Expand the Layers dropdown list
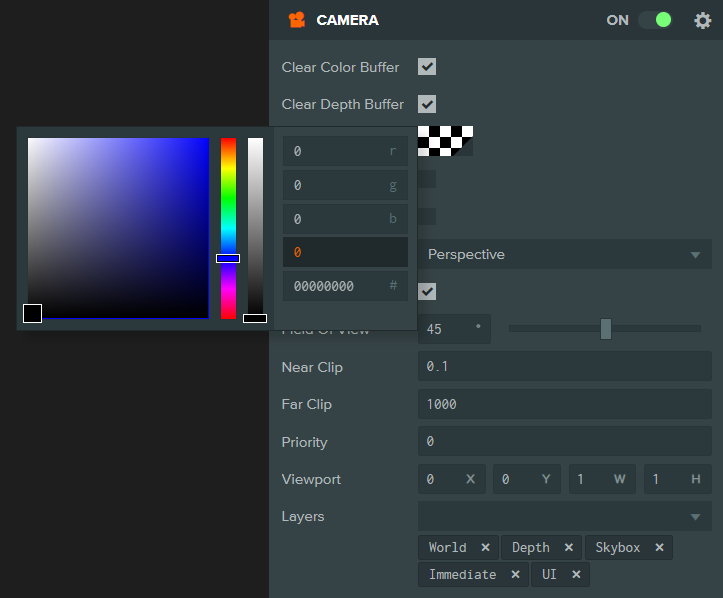Viewport: 723px width, 598px height. [565, 516]
